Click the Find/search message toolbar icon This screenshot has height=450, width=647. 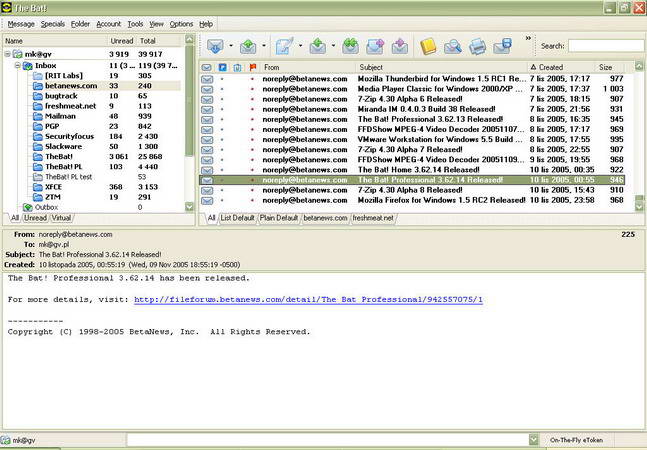pyautogui.click(x=453, y=46)
